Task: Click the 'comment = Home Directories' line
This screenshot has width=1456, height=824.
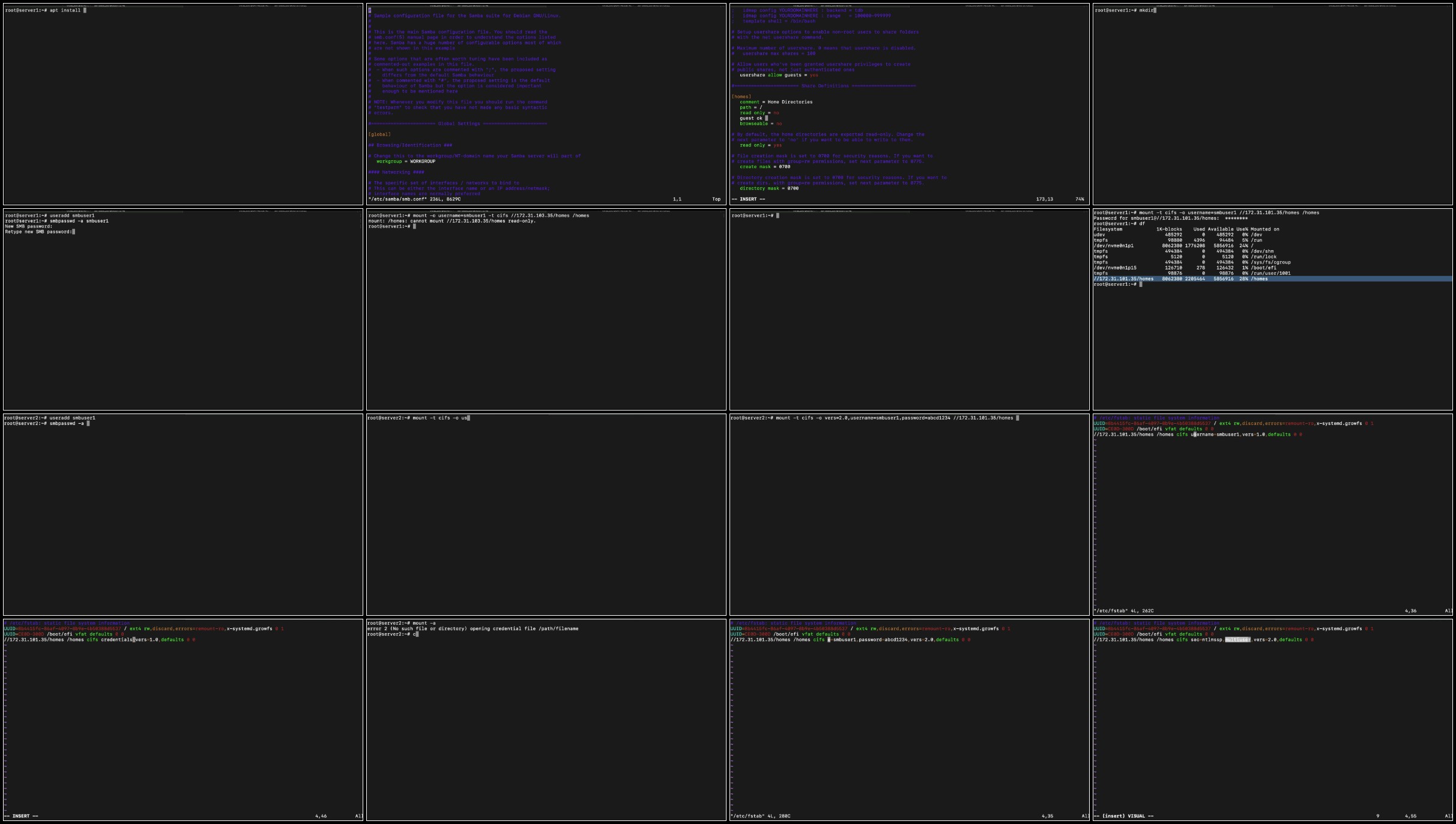Action: point(776,102)
